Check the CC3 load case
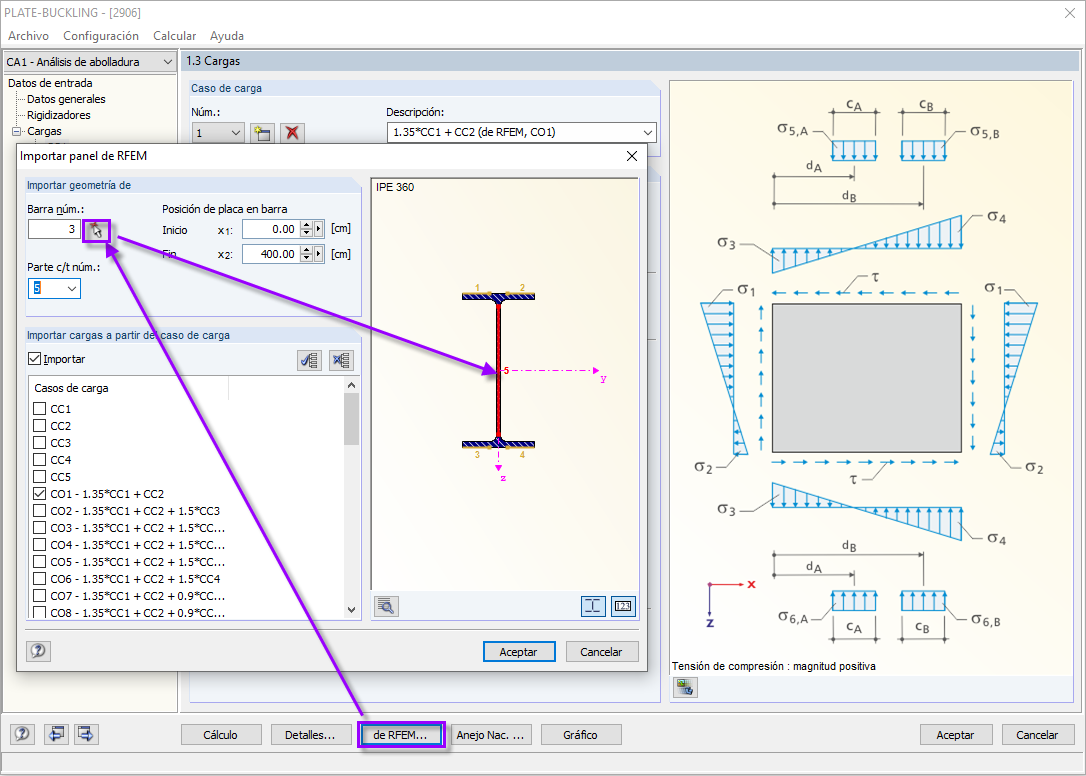Screen dimensions: 1086x776 39,443
